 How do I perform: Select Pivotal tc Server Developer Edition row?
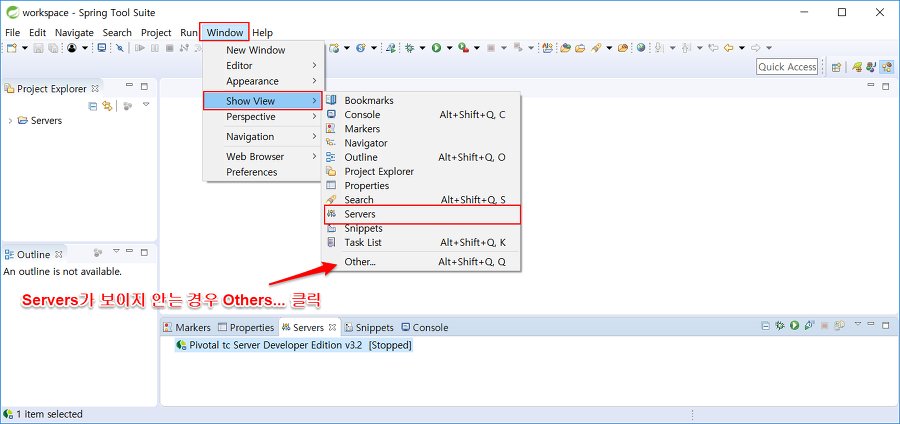[294, 345]
